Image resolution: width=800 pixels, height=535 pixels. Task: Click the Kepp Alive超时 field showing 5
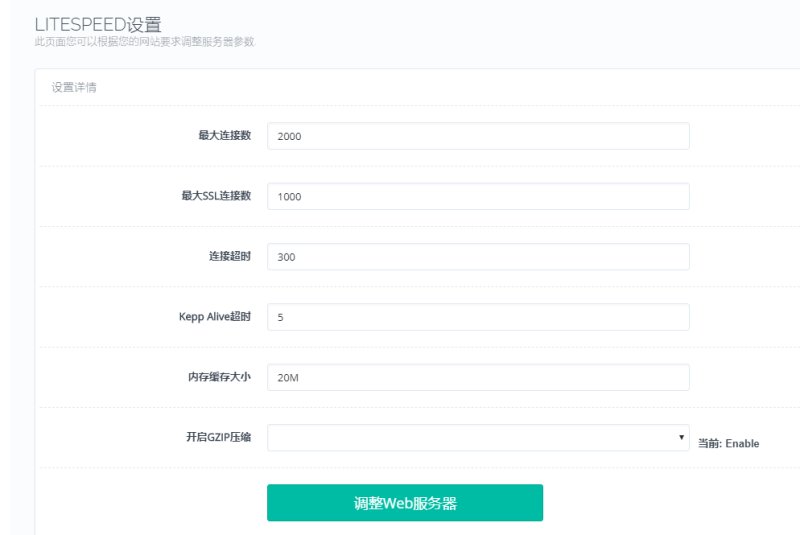click(478, 317)
